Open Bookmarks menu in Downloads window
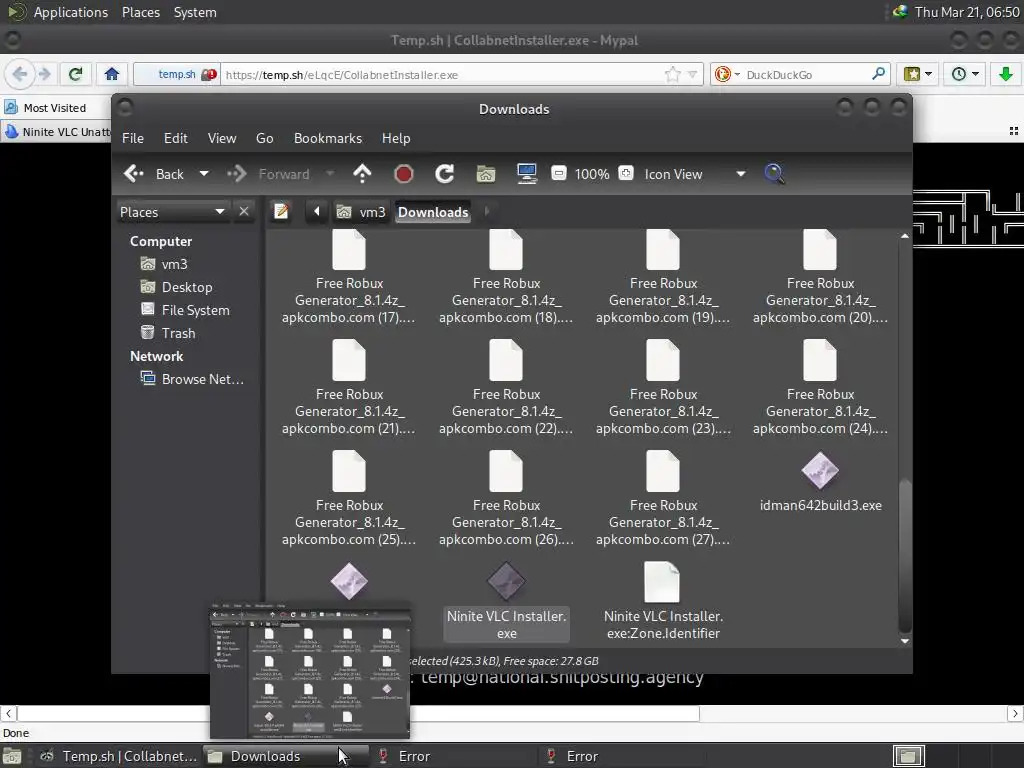Screen dimensions: 1024x768 tap(328, 138)
